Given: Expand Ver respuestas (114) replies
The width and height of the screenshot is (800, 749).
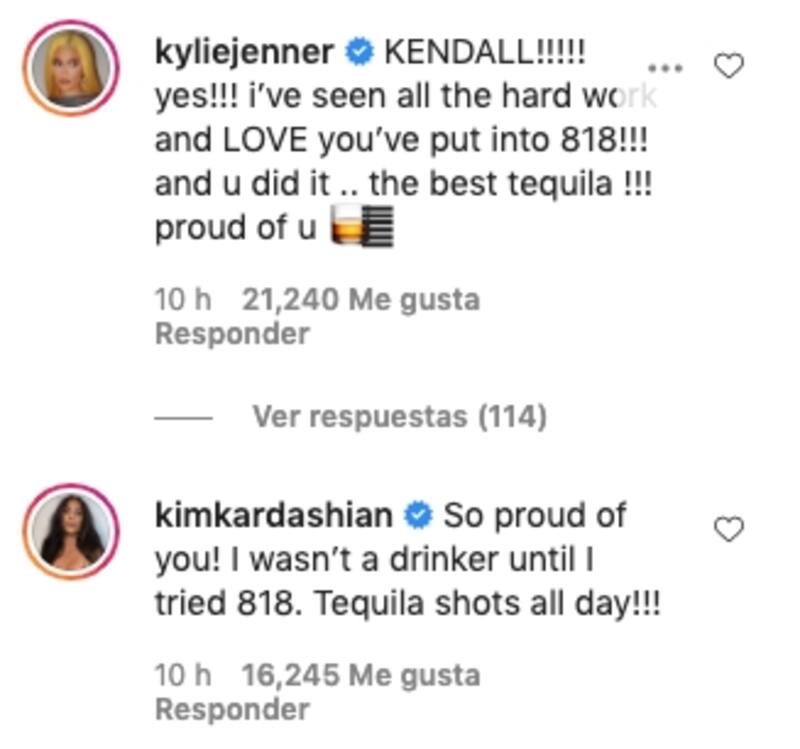Looking at the screenshot, I should tap(398, 416).
